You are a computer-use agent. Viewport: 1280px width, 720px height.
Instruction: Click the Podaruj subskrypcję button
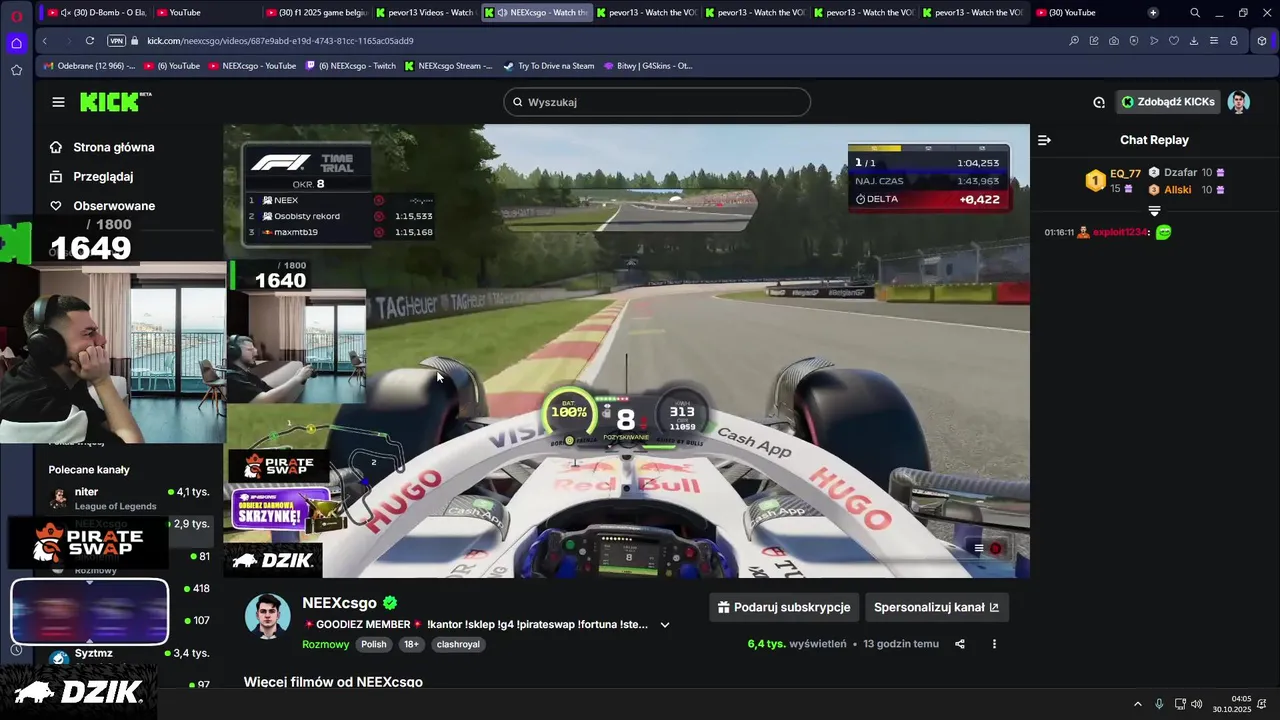pos(784,607)
